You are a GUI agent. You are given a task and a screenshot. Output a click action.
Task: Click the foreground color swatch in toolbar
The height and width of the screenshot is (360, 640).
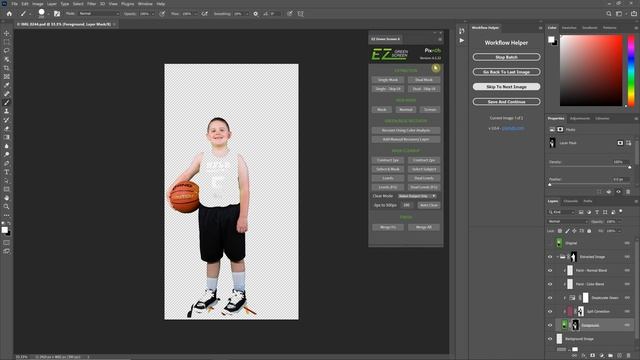[4, 230]
